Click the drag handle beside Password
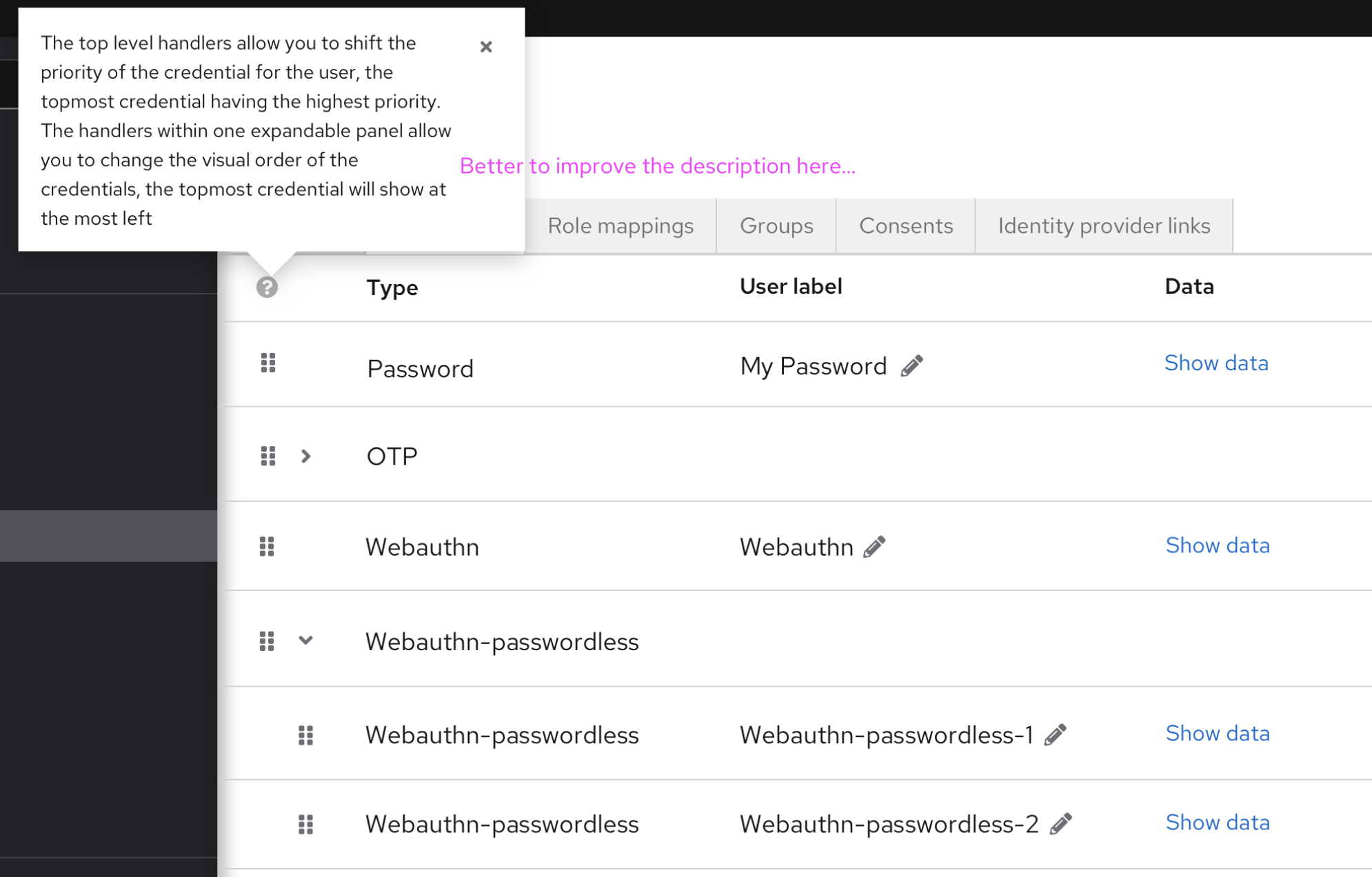Screen dimensions: 1372x877 (x=268, y=363)
